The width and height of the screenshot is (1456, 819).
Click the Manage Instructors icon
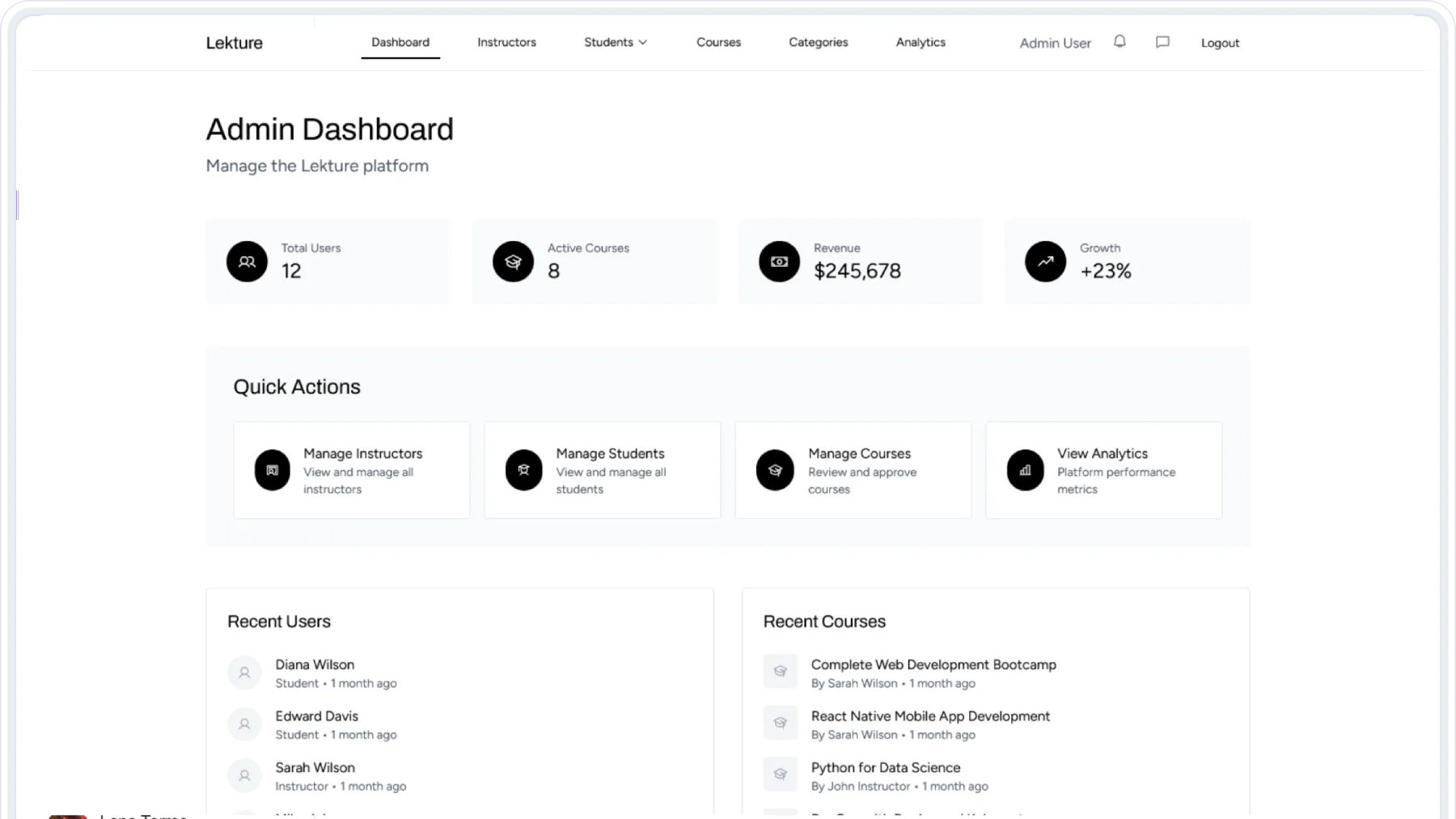coord(273,471)
